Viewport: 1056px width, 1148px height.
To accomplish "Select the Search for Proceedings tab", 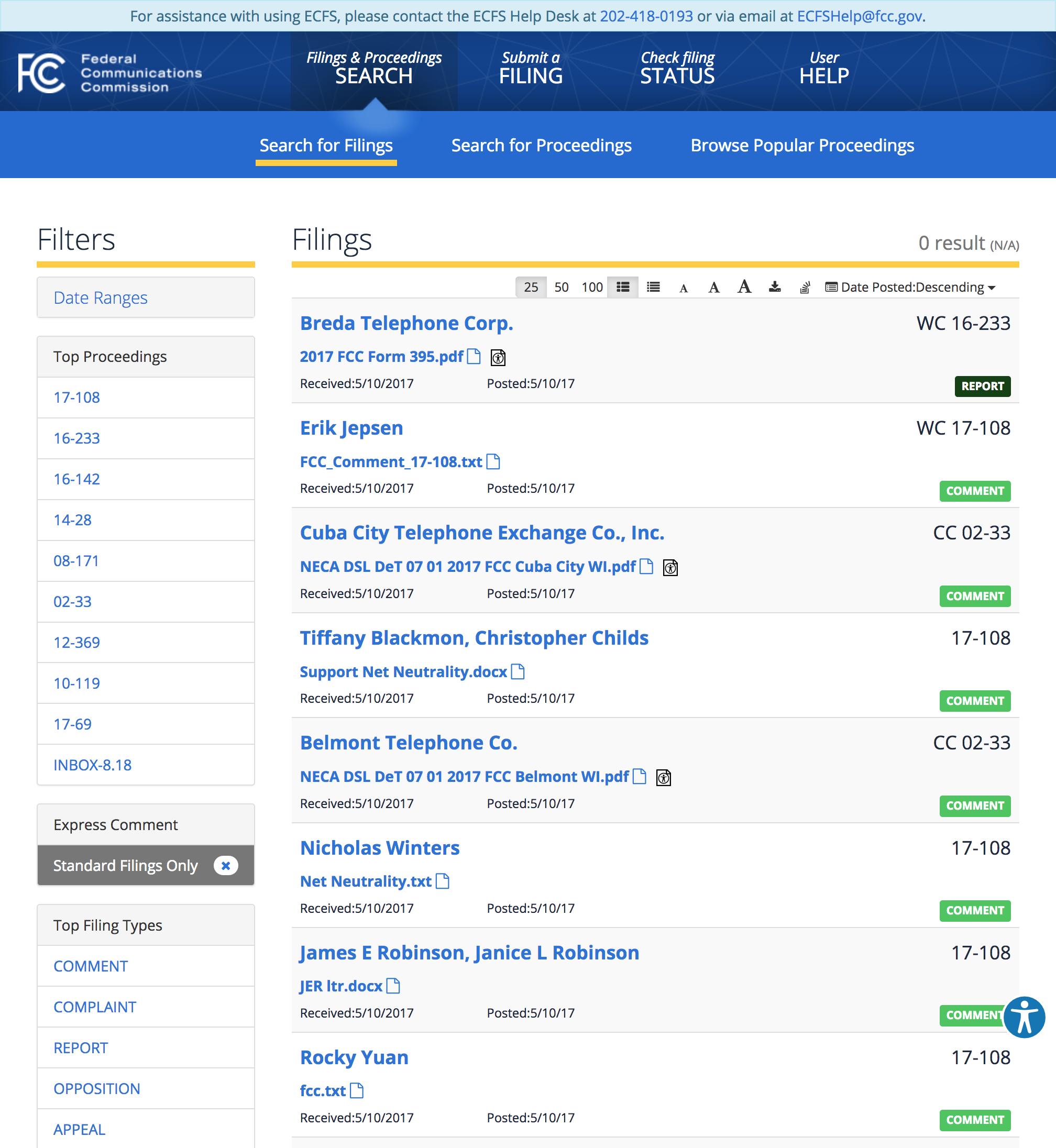I will (x=541, y=145).
